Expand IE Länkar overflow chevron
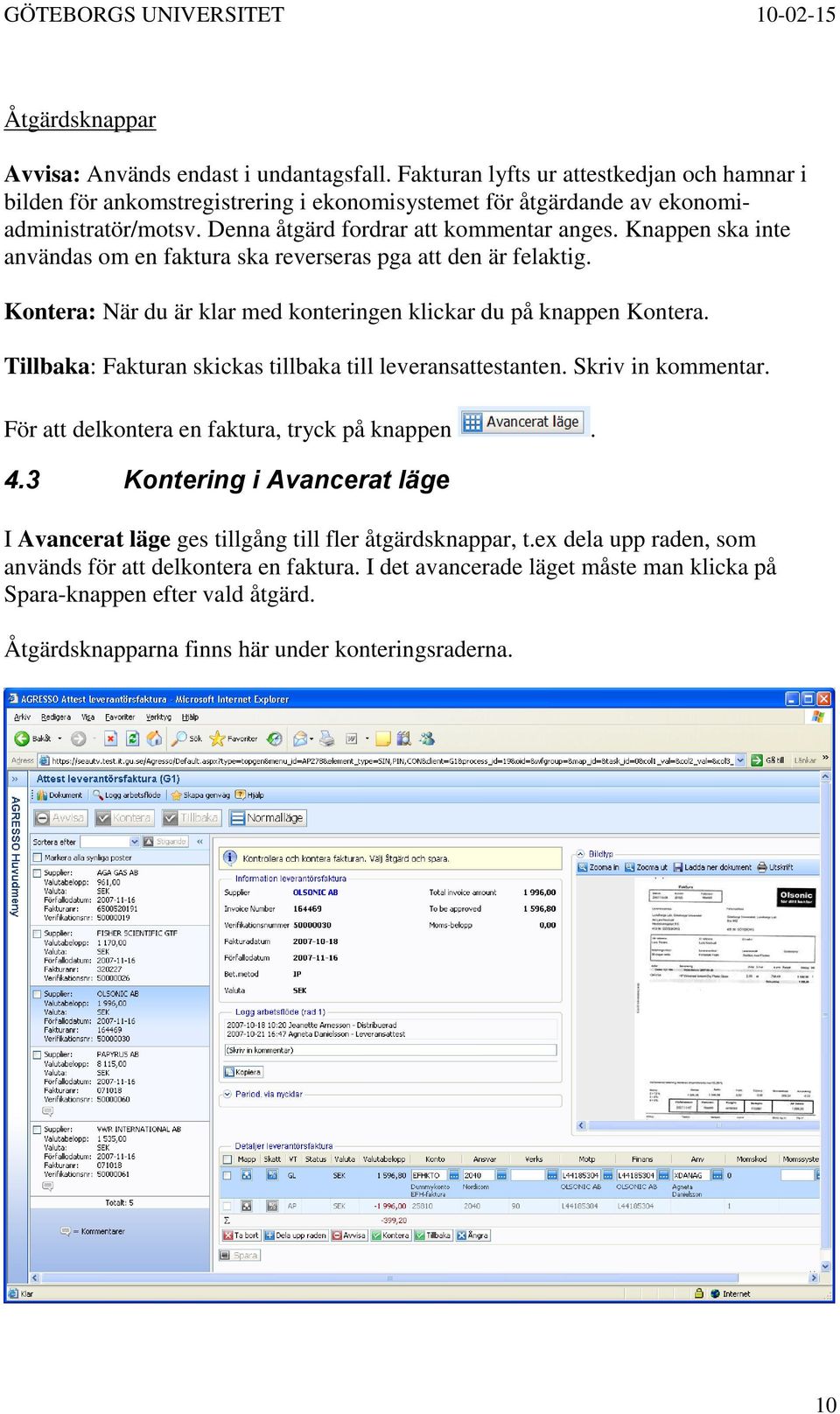 [x=825, y=759]
